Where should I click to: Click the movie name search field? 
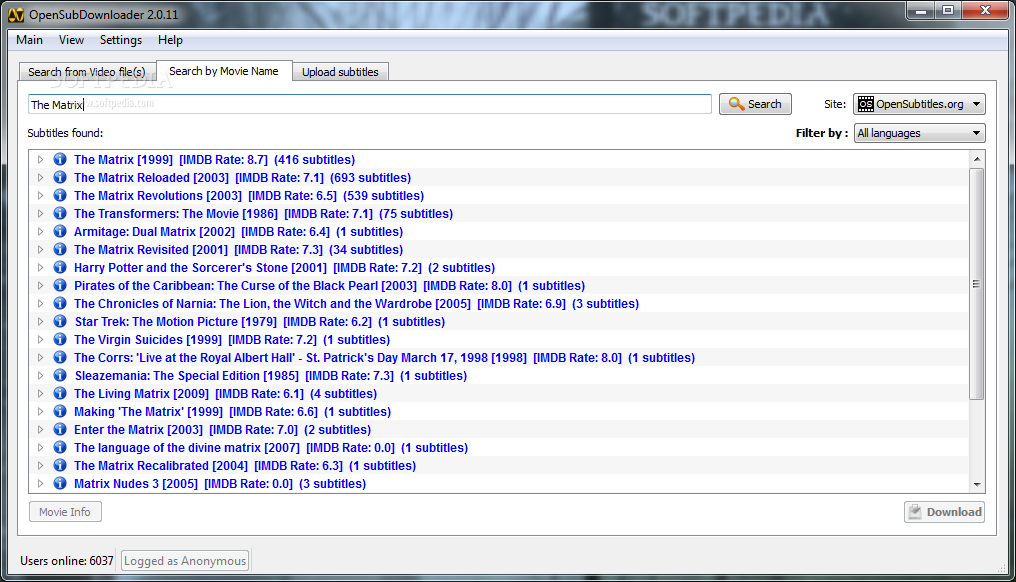(369, 104)
